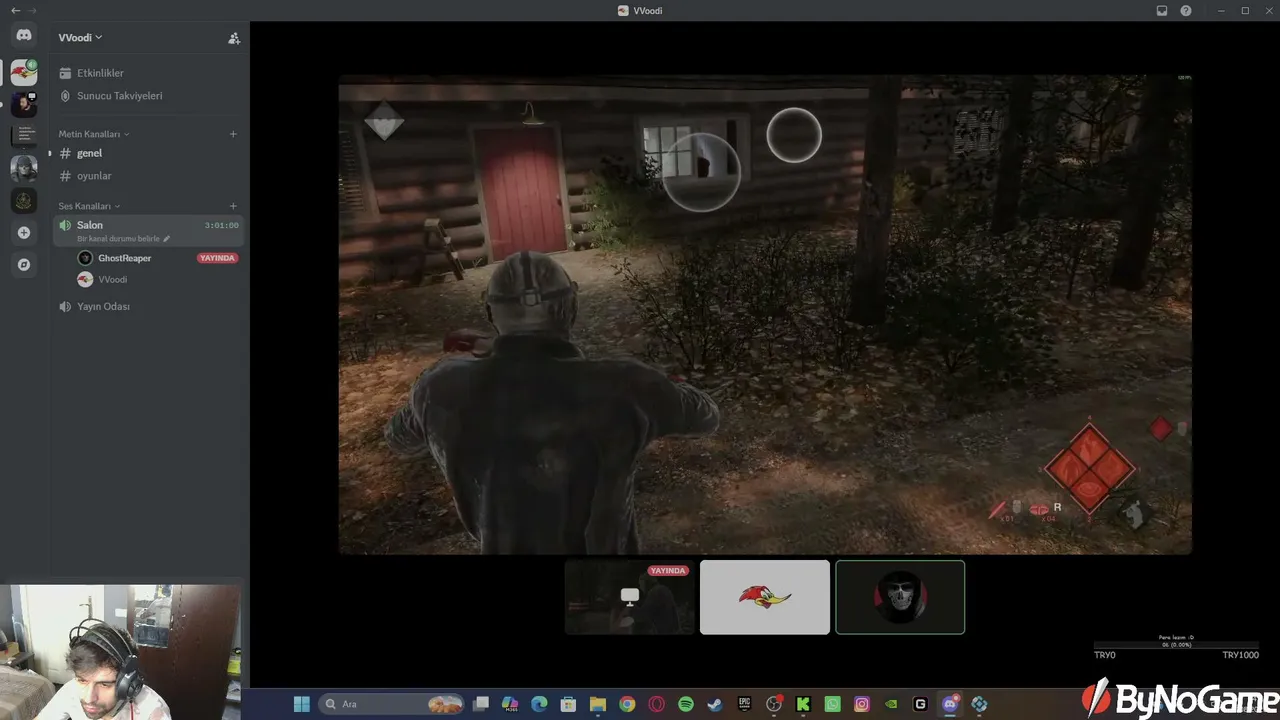Open Instagram from the taskbar
1280x720 pixels.
pyautogui.click(x=862, y=704)
